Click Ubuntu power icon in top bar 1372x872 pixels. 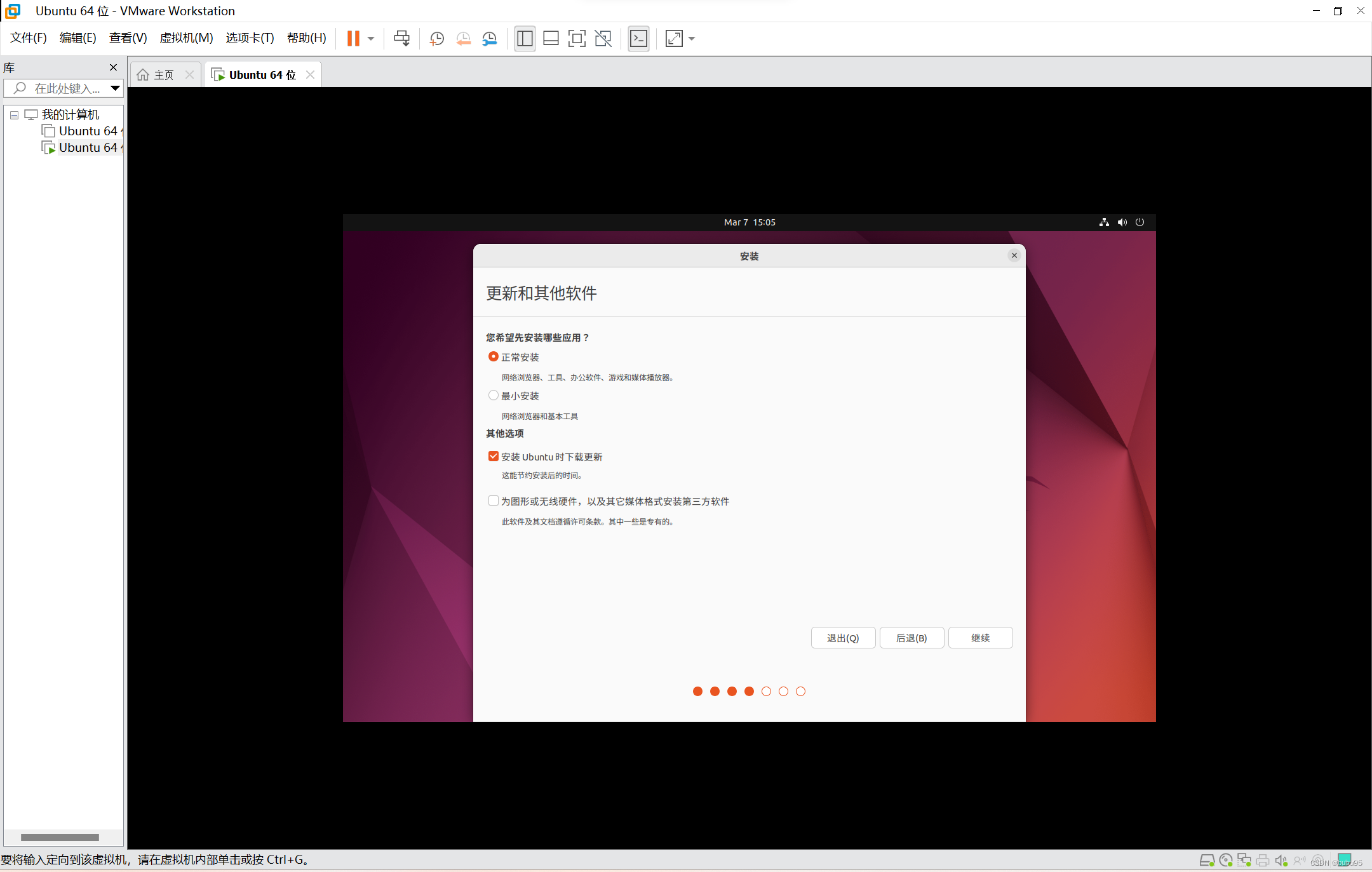pyautogui.click(x=1140, y=222)
